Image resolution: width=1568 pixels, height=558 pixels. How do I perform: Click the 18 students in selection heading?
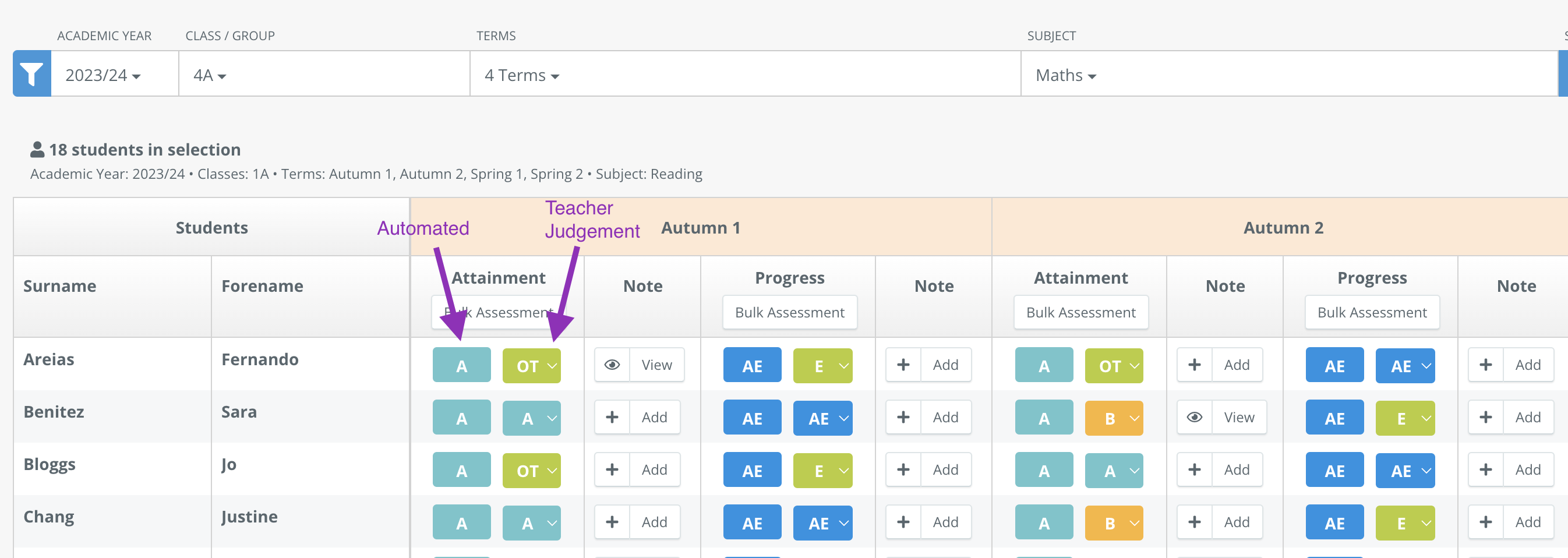click(145, 149)
